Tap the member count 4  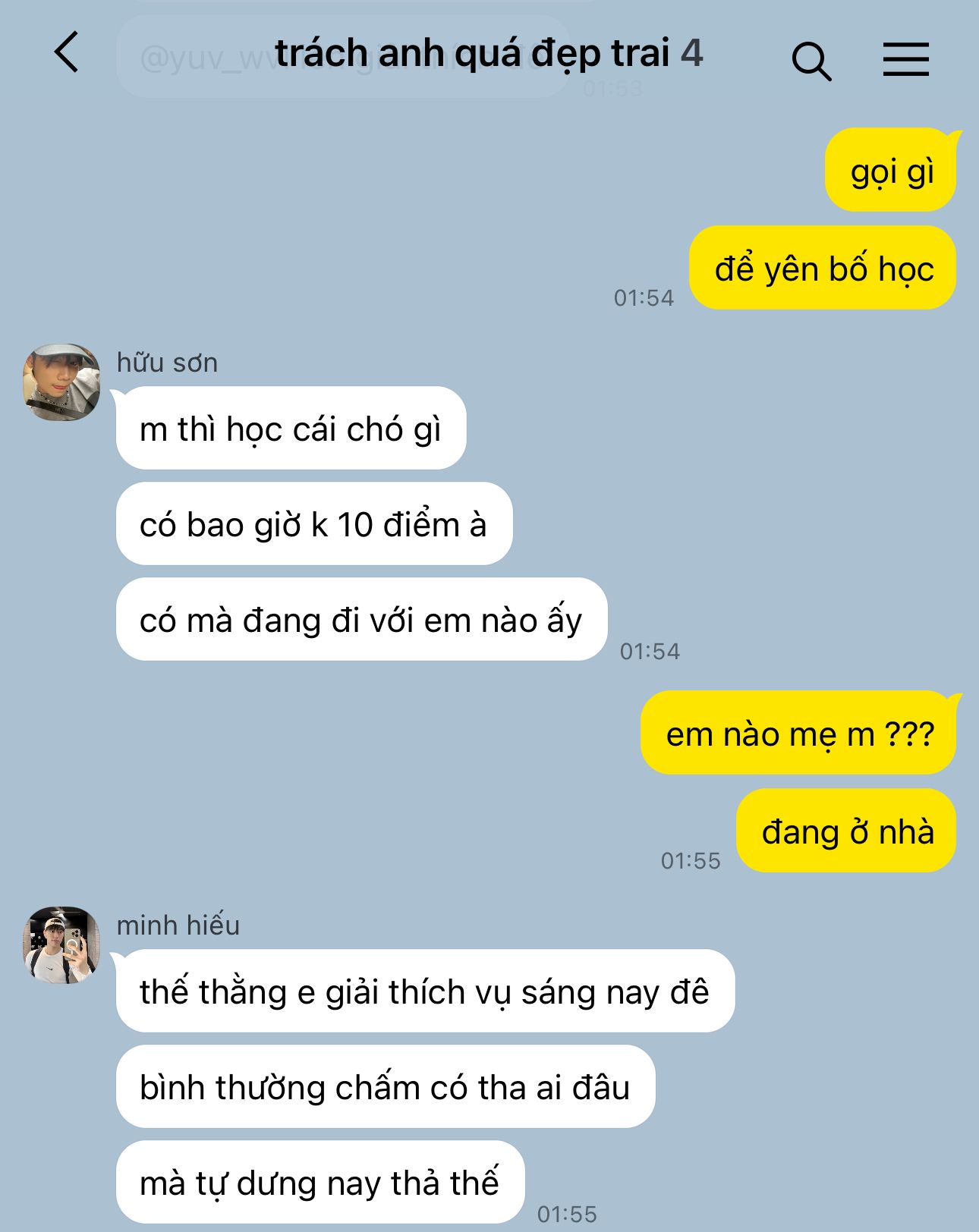click(691, 53)
